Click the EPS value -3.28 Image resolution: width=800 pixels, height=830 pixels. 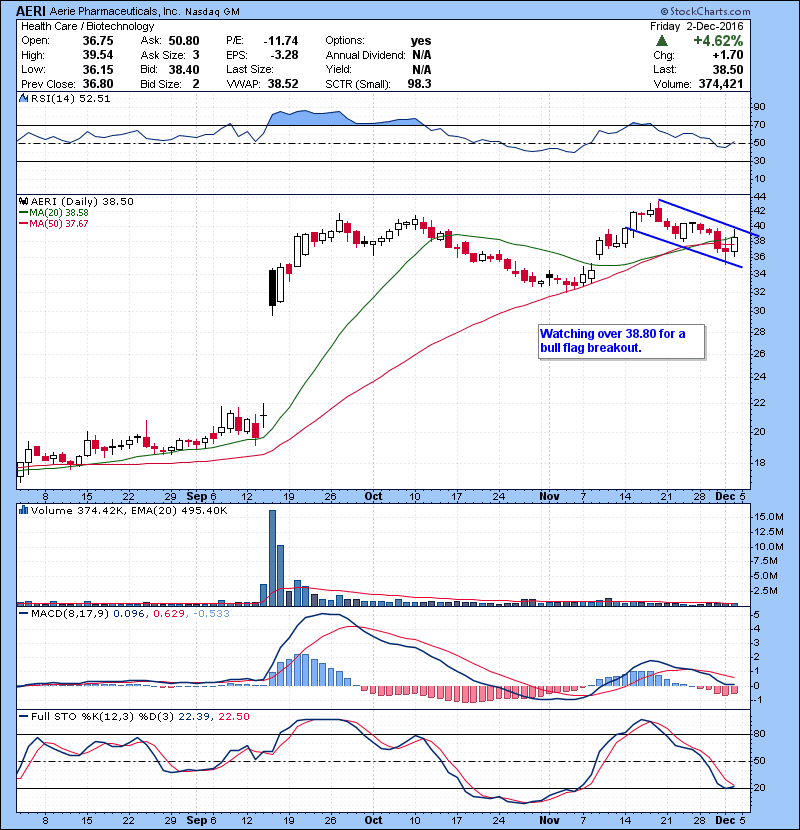pos(284,55)
